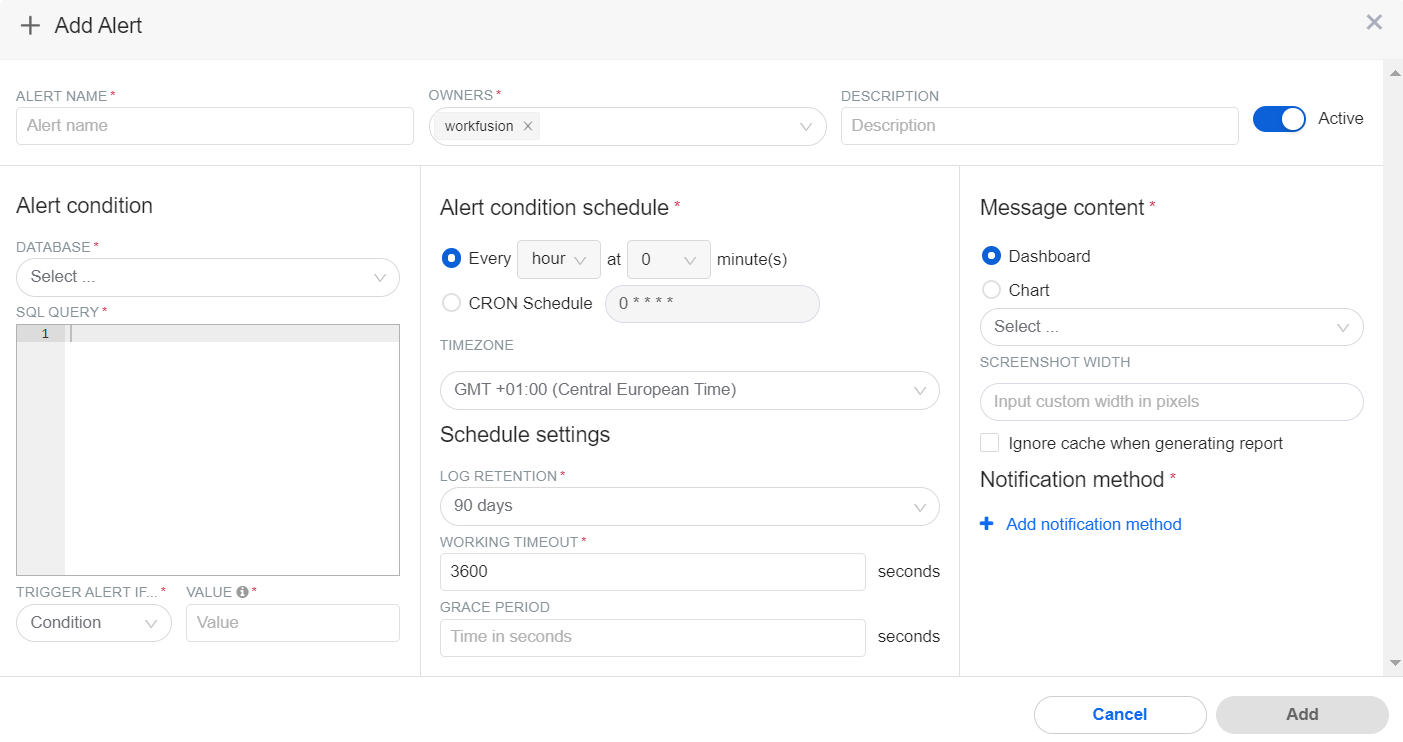Focus the Screenshot Width input field
This screenshot has height=742, width=1403.
click(1172, 402)
